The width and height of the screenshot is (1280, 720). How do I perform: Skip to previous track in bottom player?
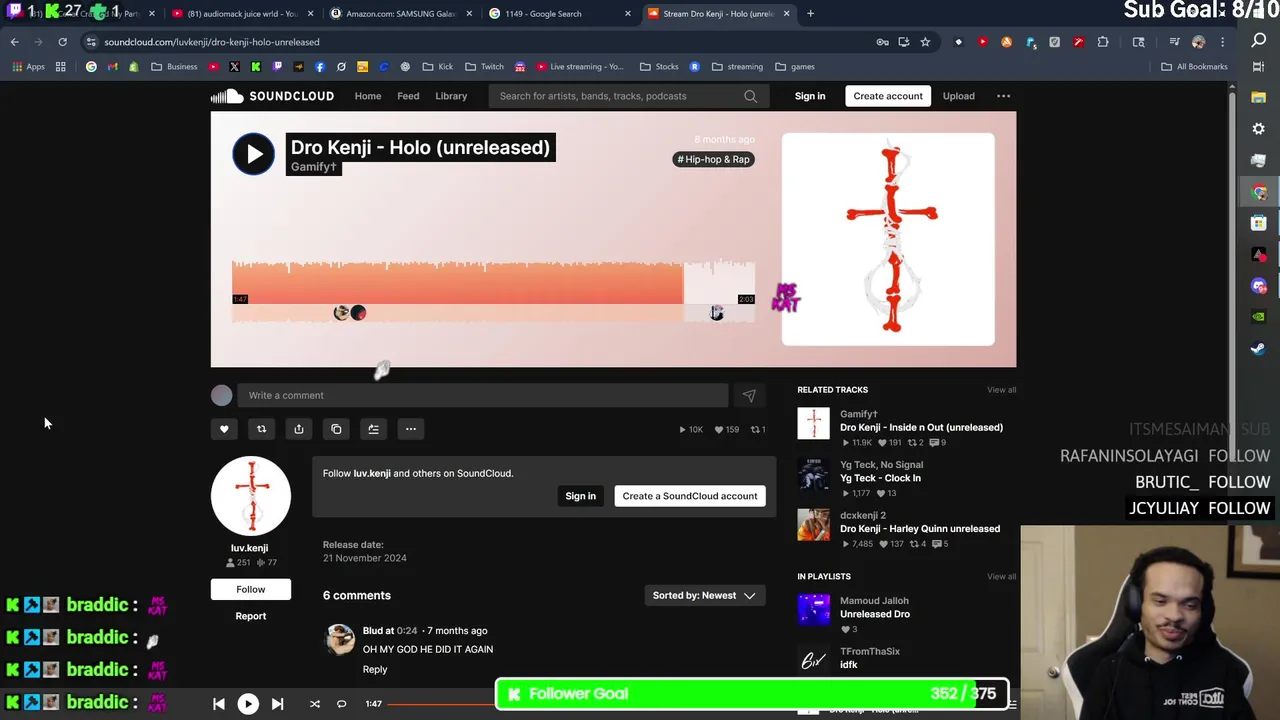219,704
